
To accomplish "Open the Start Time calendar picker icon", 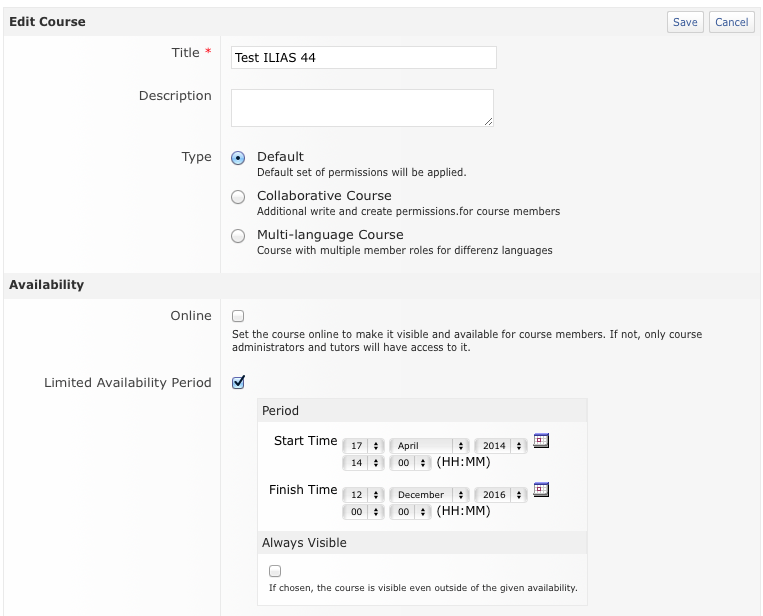I will pos(541,441).
